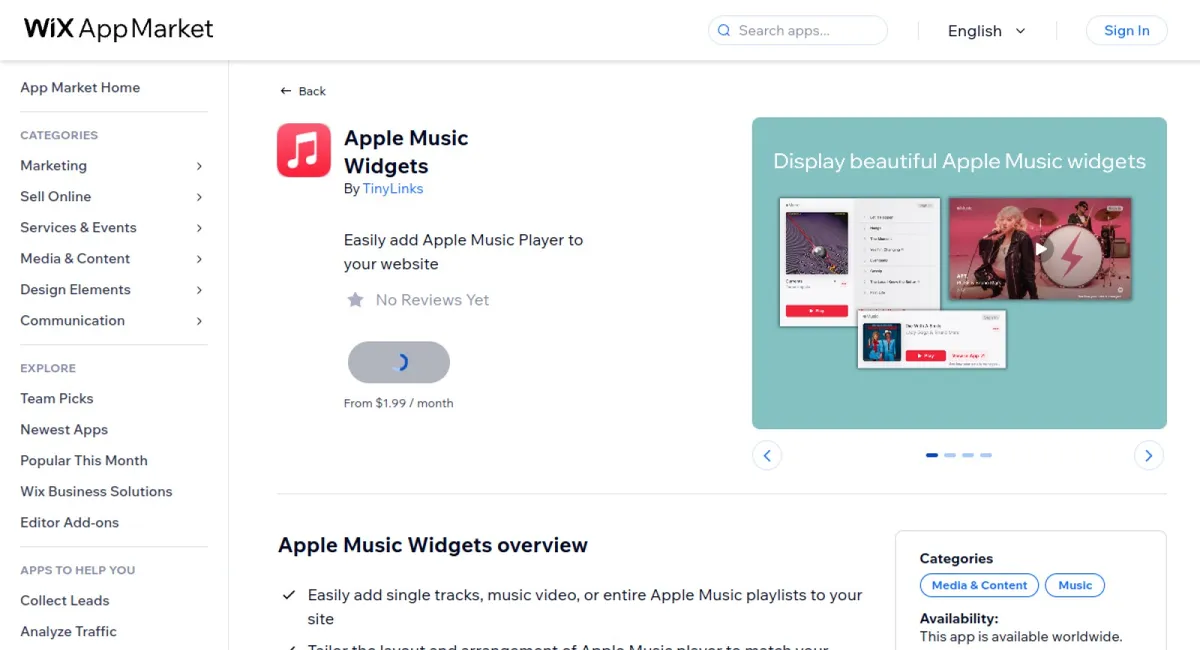Click the No Reviews Yet text
This screenshot has height=650, width=1200.
pyautogui.click(x=432, y=300)
